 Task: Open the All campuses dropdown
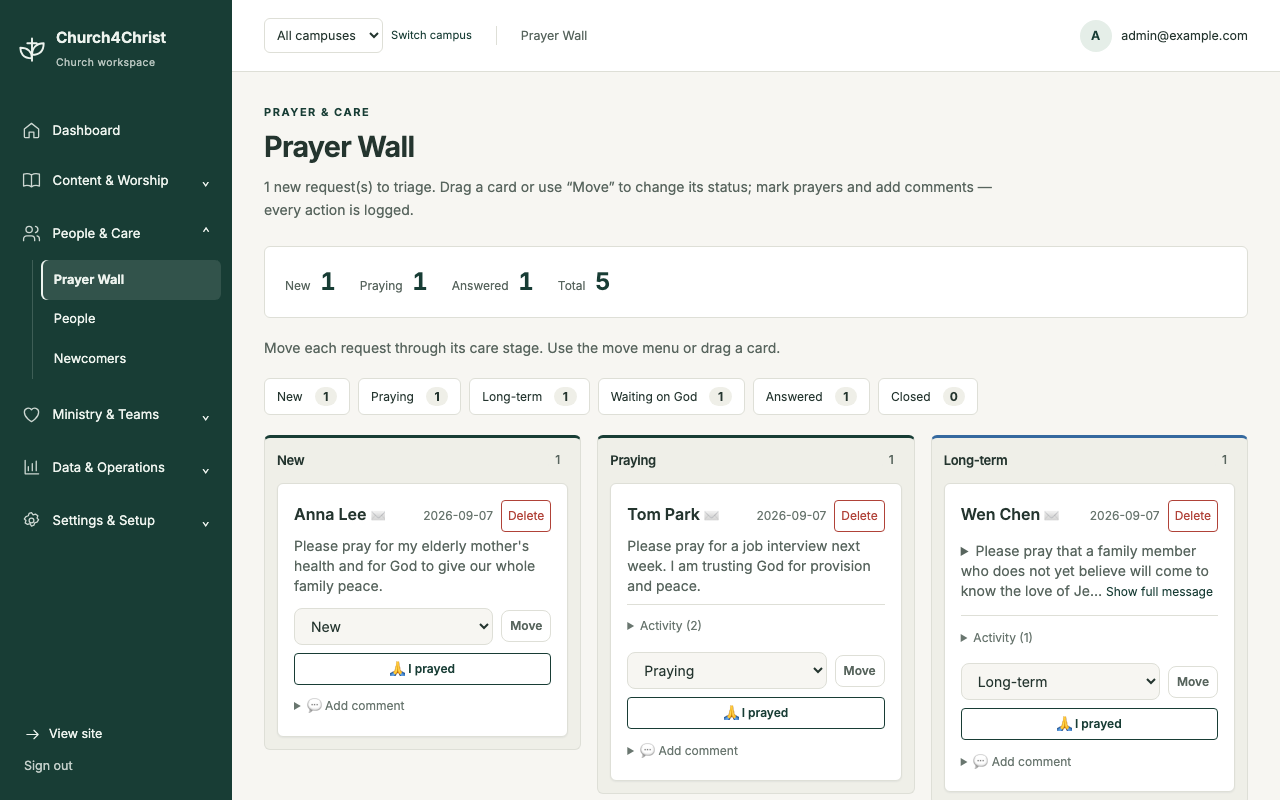[x=323, y=35]
